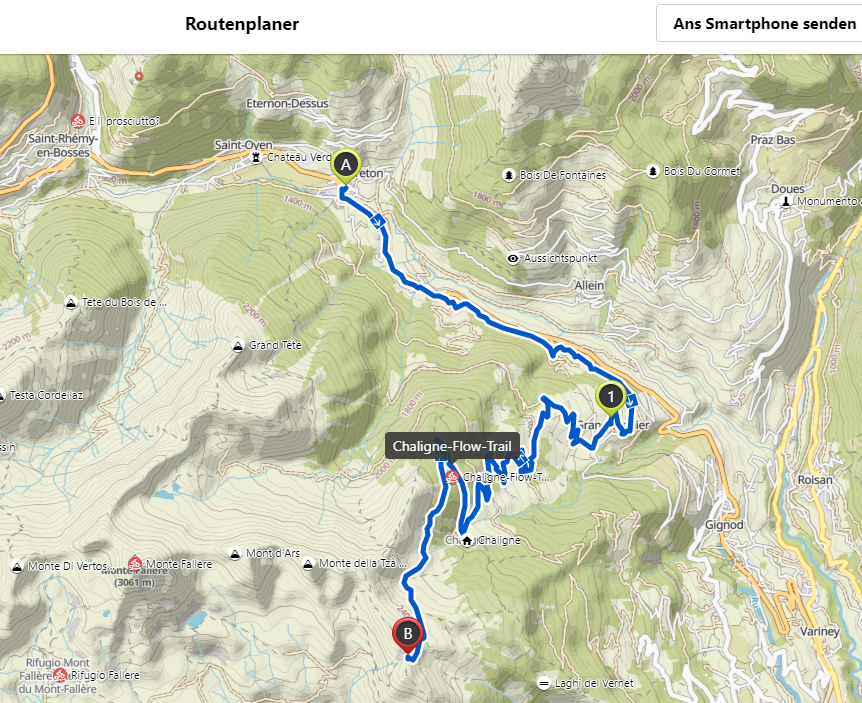Click waypoint marker 1 on route
Viewport: 862px width, 703px height.
[x=610, y=397]
